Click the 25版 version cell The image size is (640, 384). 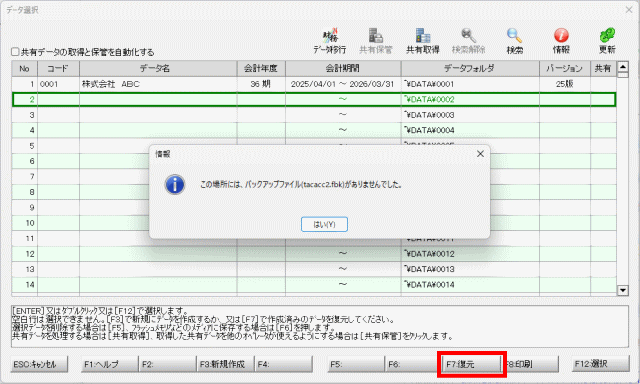(x=565, y=84)
